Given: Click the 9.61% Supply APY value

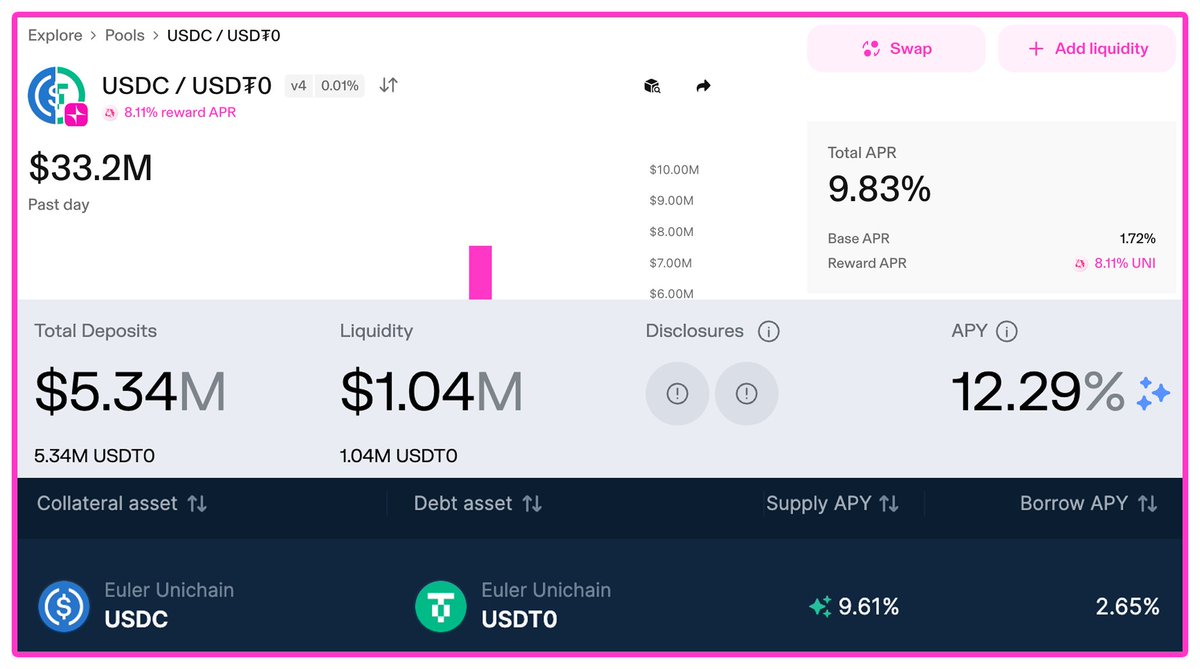Looking at the screenshot, I should (x=869, y=606).
